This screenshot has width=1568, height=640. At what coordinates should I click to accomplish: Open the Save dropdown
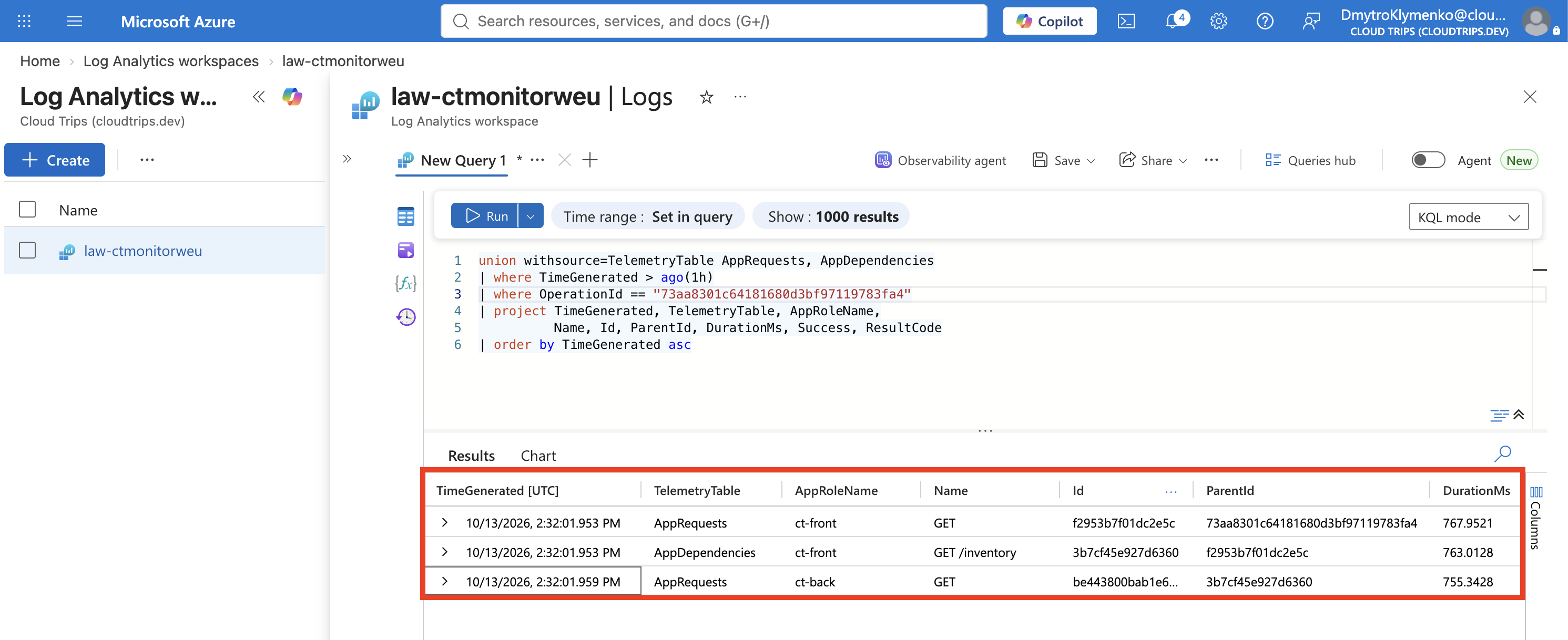pos(1064,160)
